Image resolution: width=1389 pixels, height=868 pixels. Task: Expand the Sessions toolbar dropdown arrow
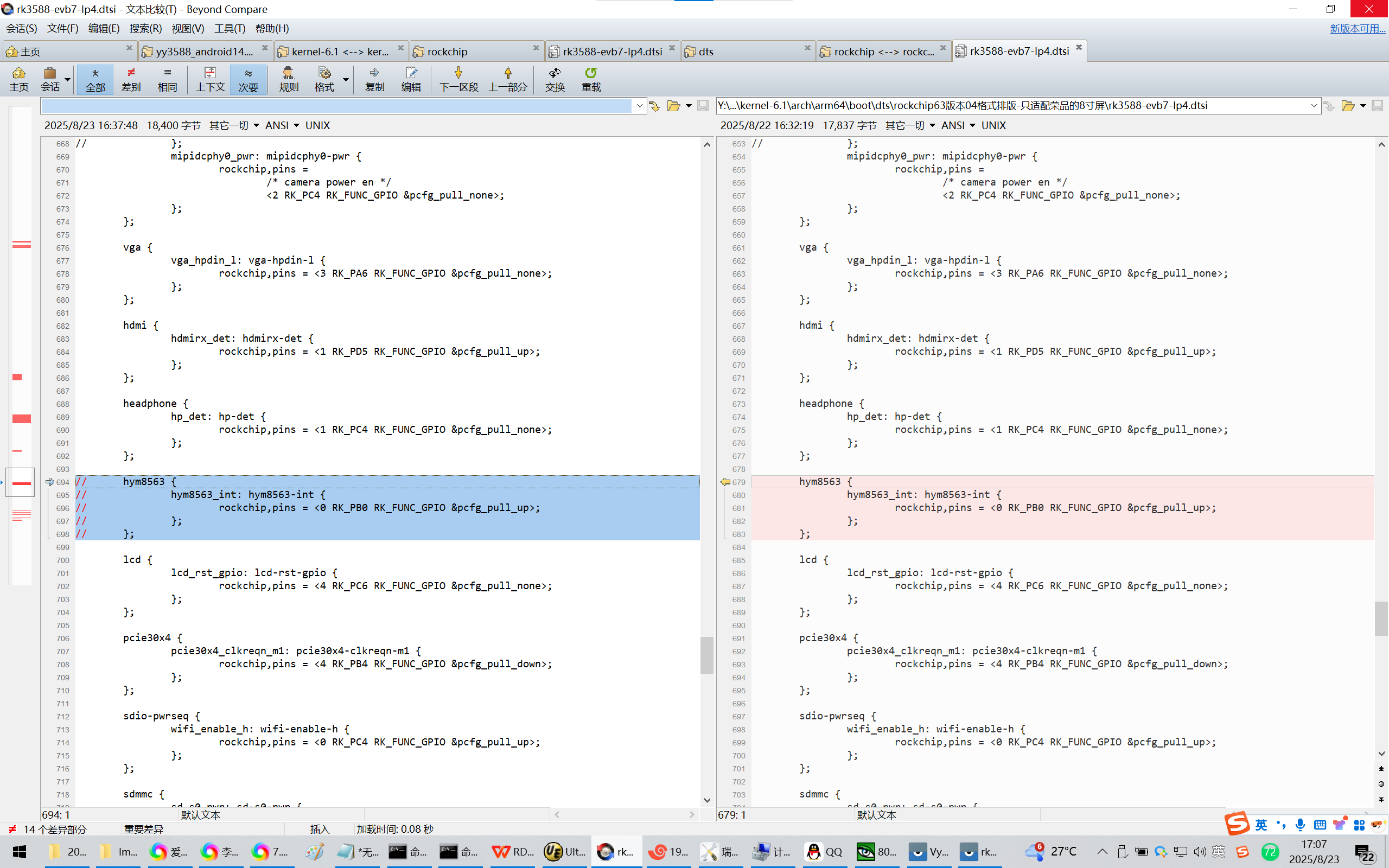[x=68, y=79]
